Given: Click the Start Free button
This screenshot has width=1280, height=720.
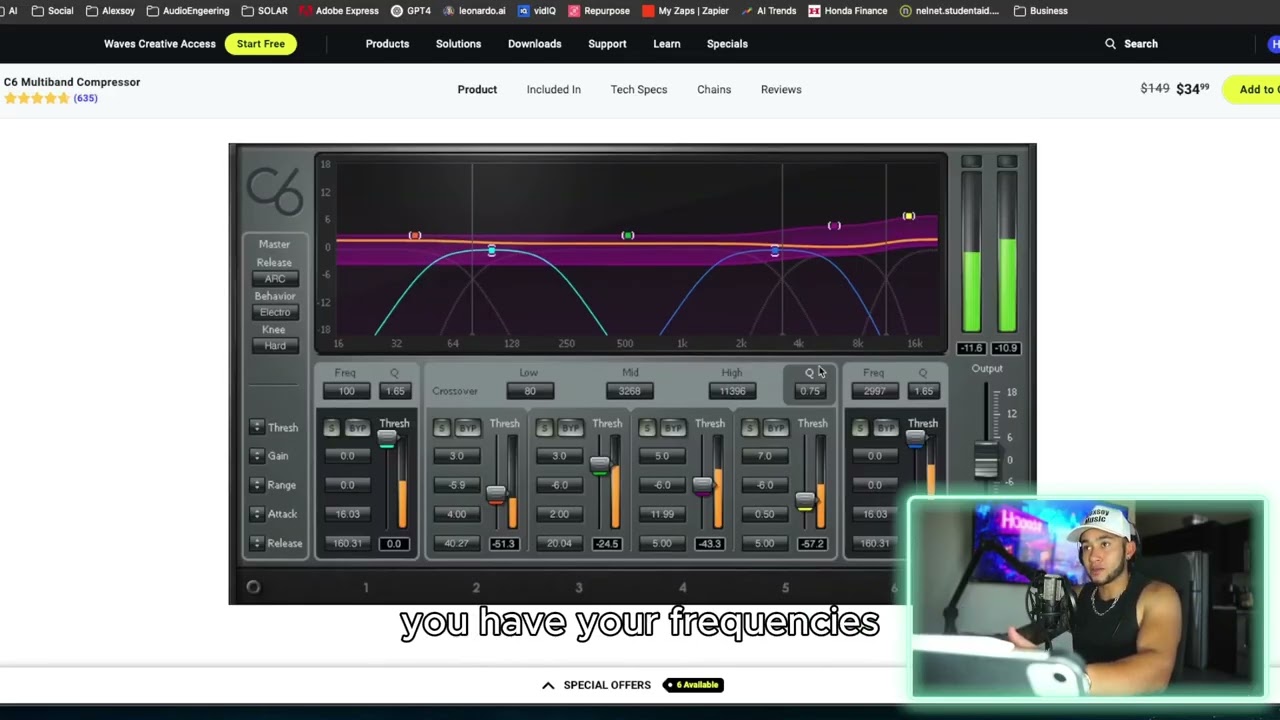Looking at the screenshot, I should [261, 44].
